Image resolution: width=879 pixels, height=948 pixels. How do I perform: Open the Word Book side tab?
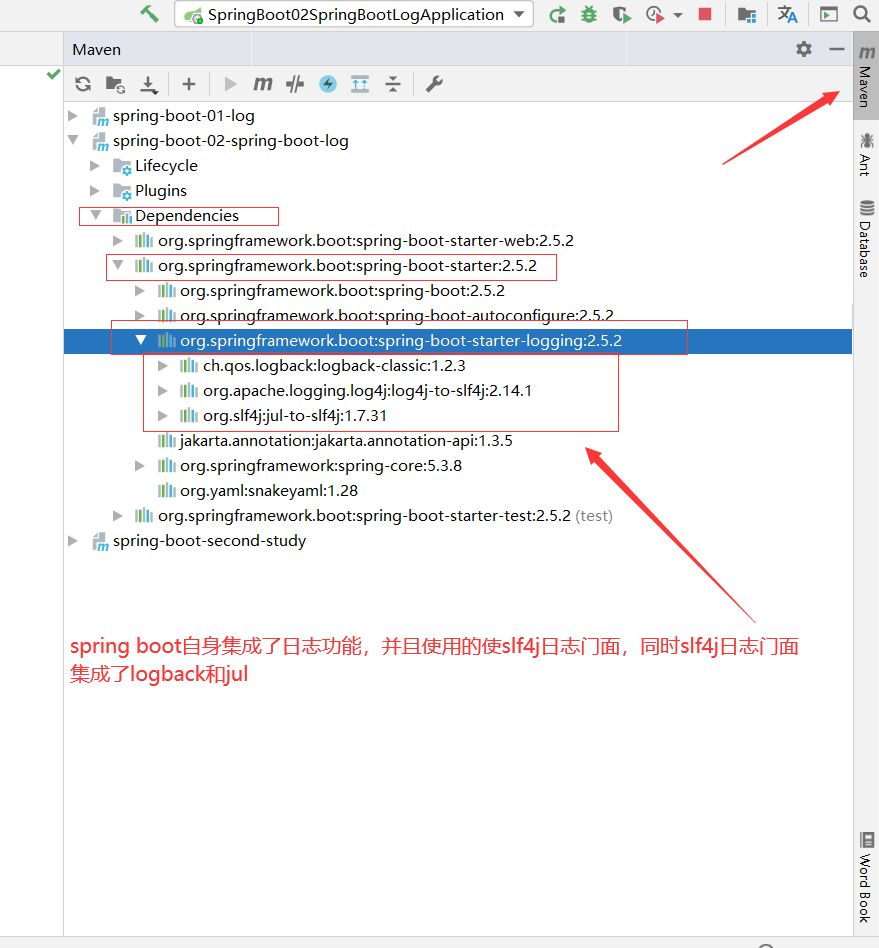pos(866,877)
